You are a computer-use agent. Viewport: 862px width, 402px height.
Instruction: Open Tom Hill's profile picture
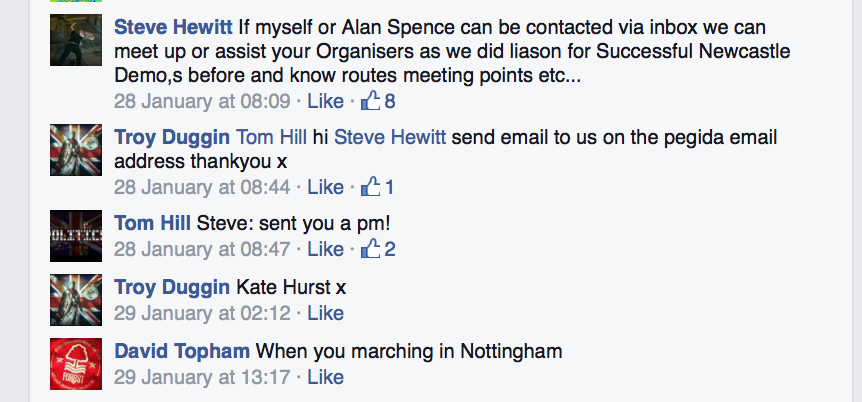click(x=76, y=237)
